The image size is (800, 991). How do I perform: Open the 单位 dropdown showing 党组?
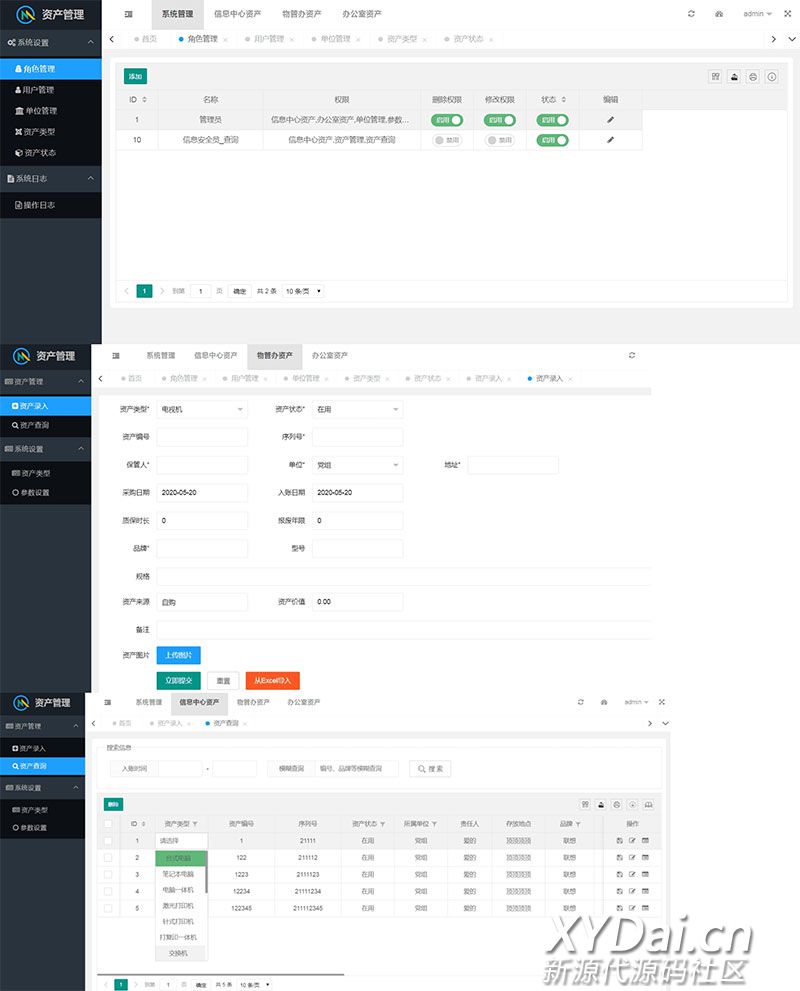click(x=358, y=465)
